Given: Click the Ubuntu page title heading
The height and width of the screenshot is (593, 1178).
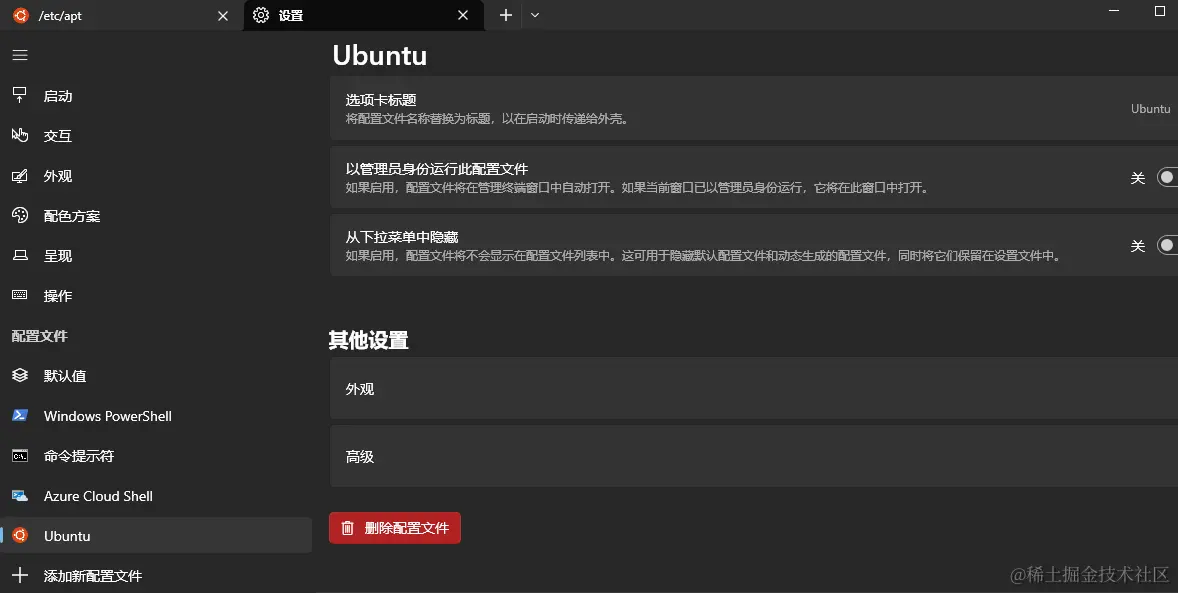Looking at the screenshot, I should [x=379, y=55].
